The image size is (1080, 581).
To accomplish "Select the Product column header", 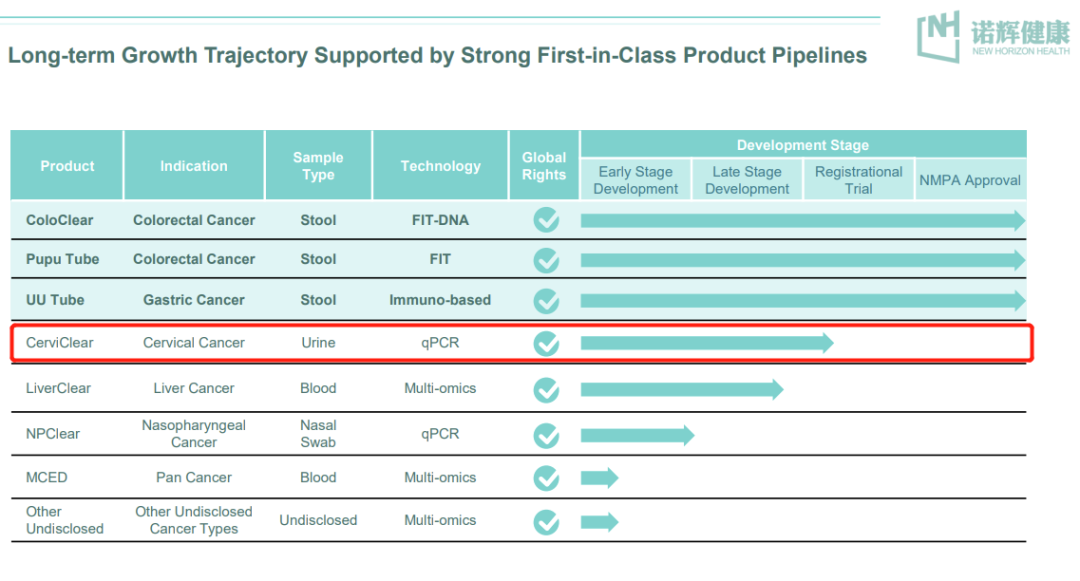I will pos(67,166).
